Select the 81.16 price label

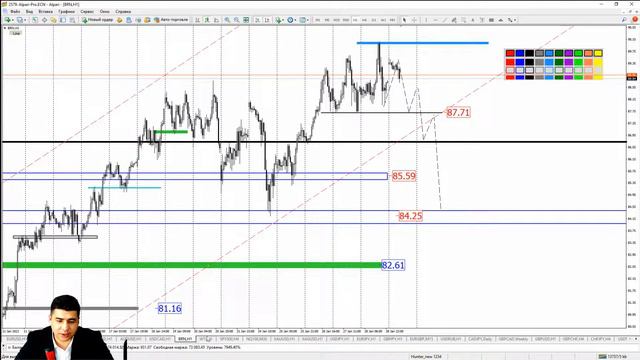[x=169, y=309]
